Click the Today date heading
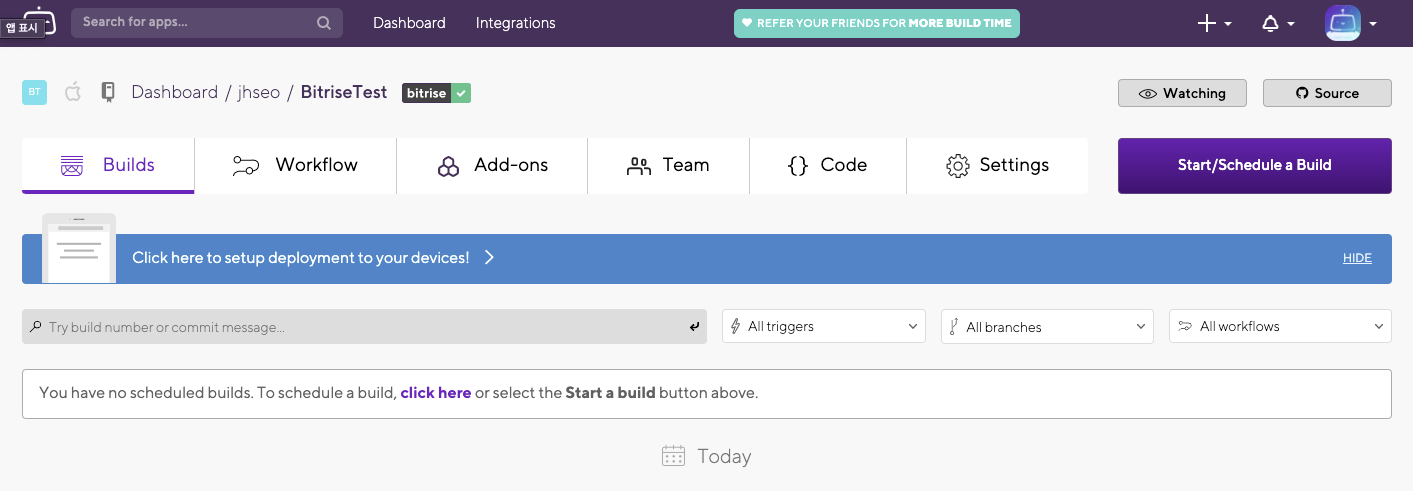 724,456
